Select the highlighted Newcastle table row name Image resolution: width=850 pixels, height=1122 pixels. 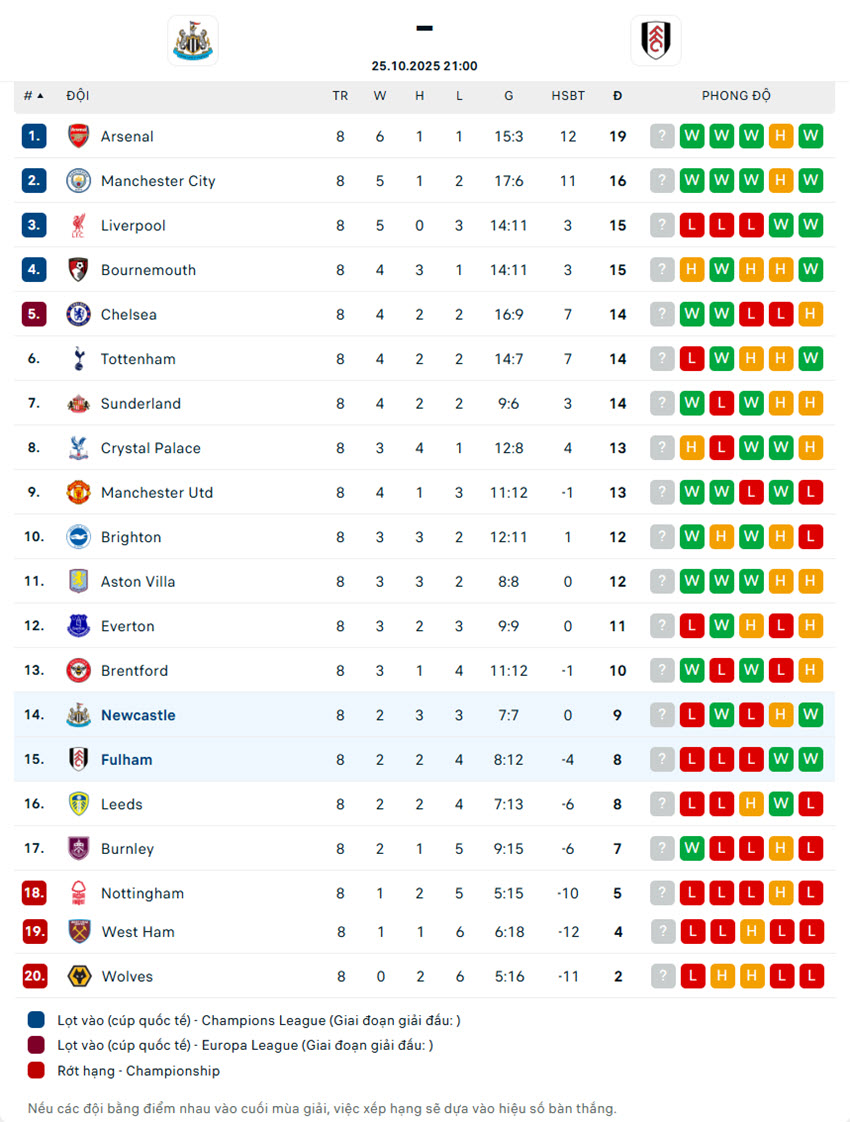(x=138, y=716)
